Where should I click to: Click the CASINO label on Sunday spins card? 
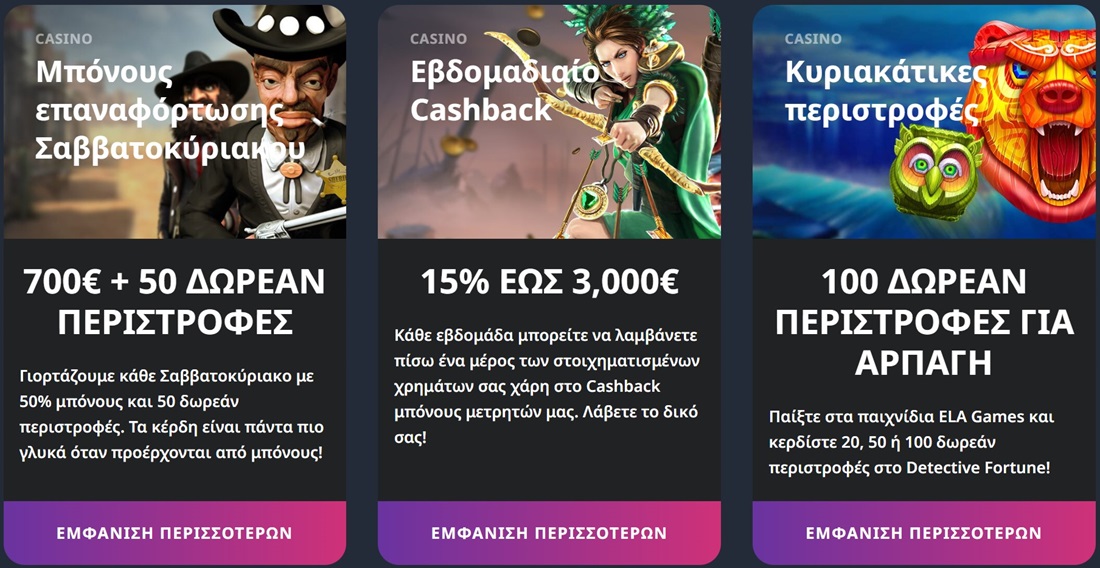tap(813, 39)
